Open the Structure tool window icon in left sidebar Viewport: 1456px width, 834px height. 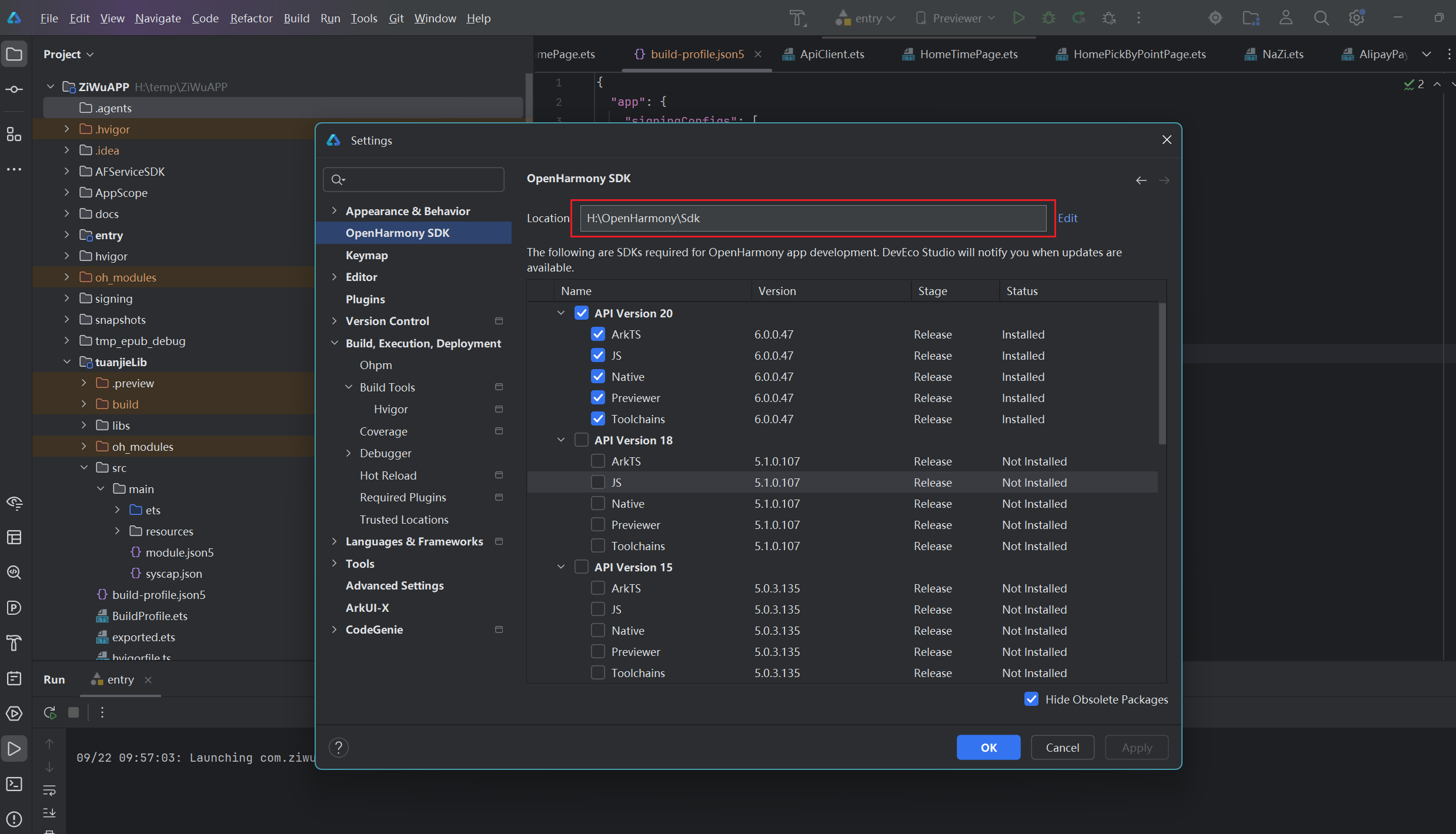click(14, 135)
